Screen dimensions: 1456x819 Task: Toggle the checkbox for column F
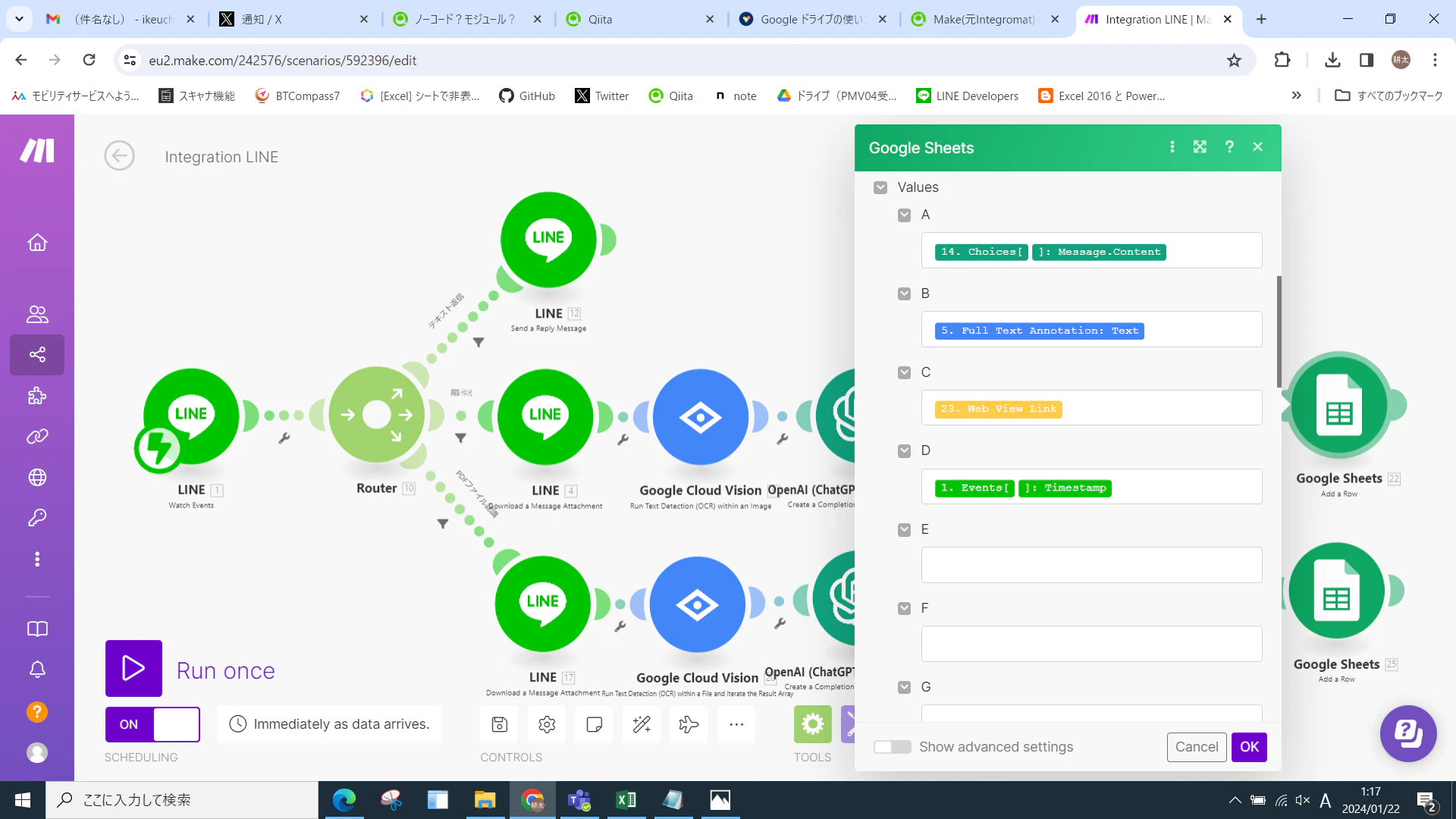click(904, 608)
